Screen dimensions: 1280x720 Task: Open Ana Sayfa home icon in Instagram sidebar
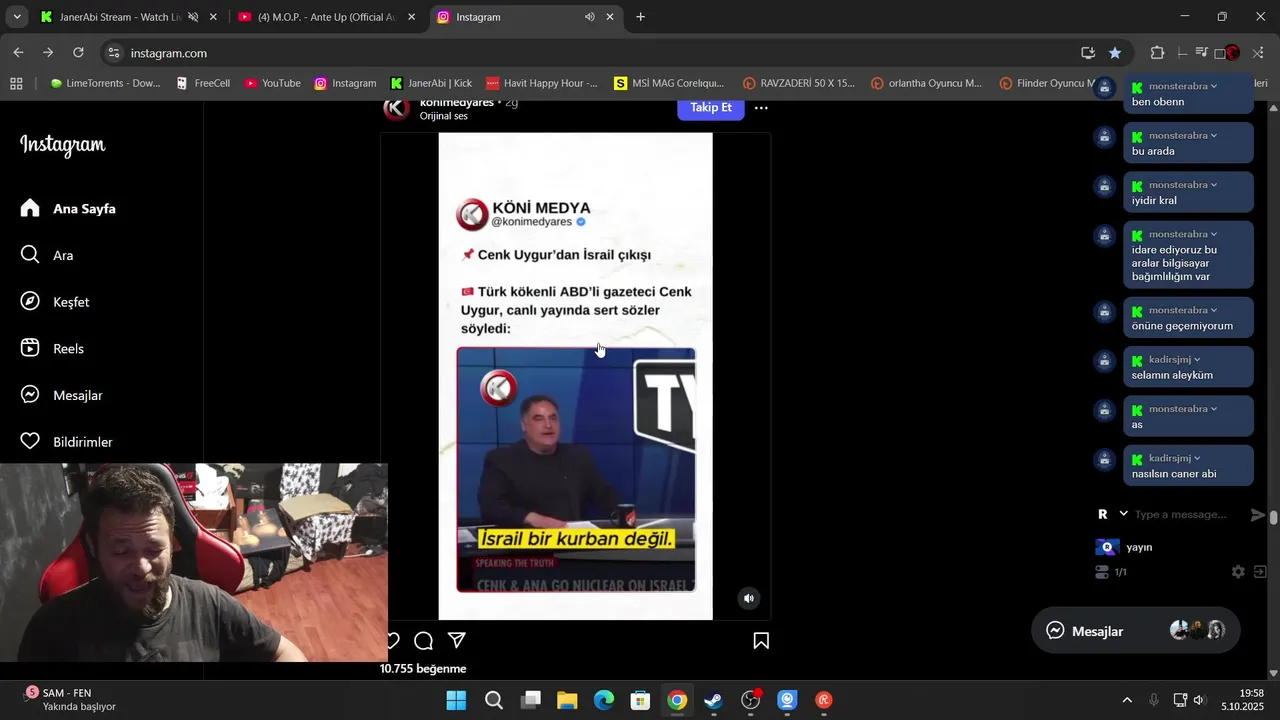pos(30,208)
